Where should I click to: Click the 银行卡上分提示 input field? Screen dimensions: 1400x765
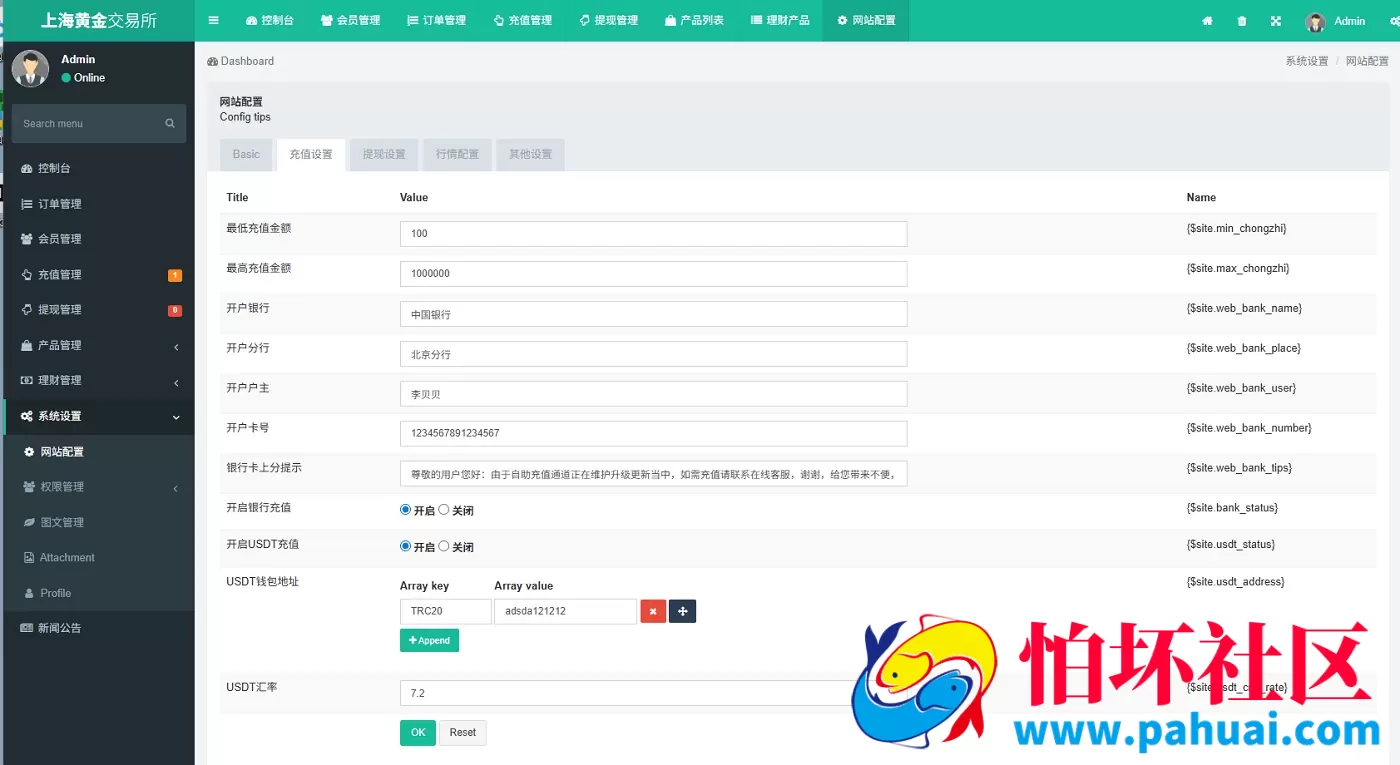(653, 473)
